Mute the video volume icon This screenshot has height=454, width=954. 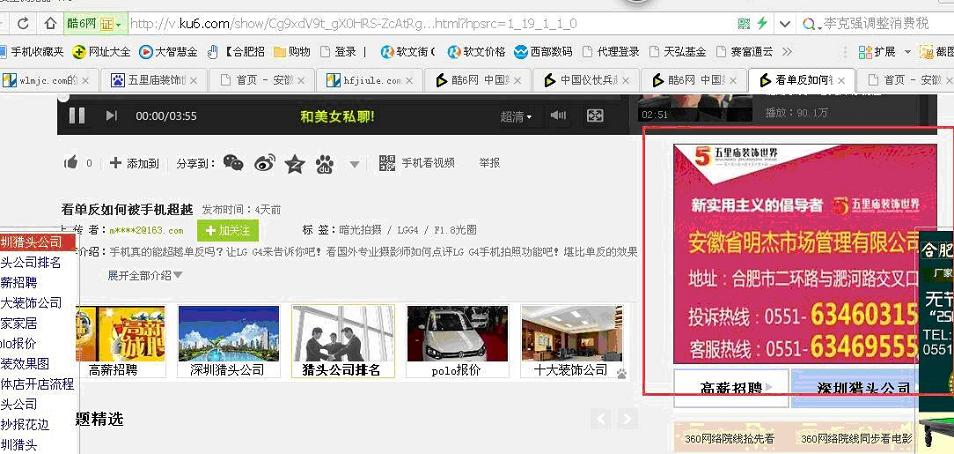pyautogui.click(x=558, y=116)
